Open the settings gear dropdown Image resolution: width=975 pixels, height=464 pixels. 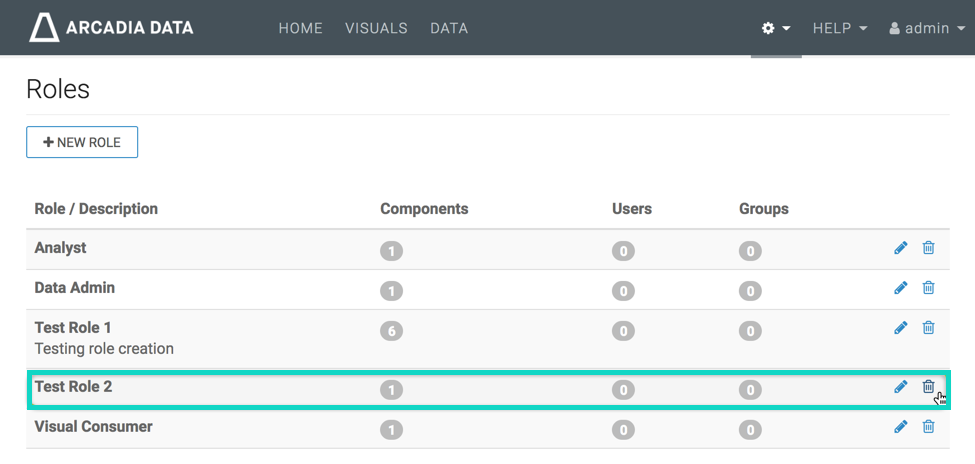point(776,28)
